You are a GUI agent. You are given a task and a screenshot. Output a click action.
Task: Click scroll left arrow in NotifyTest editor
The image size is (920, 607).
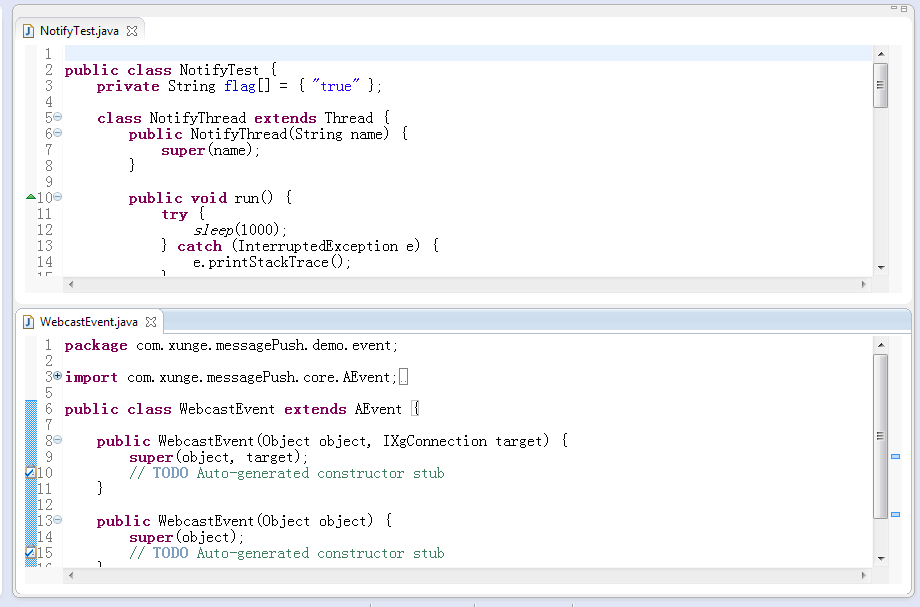[71, 284]
